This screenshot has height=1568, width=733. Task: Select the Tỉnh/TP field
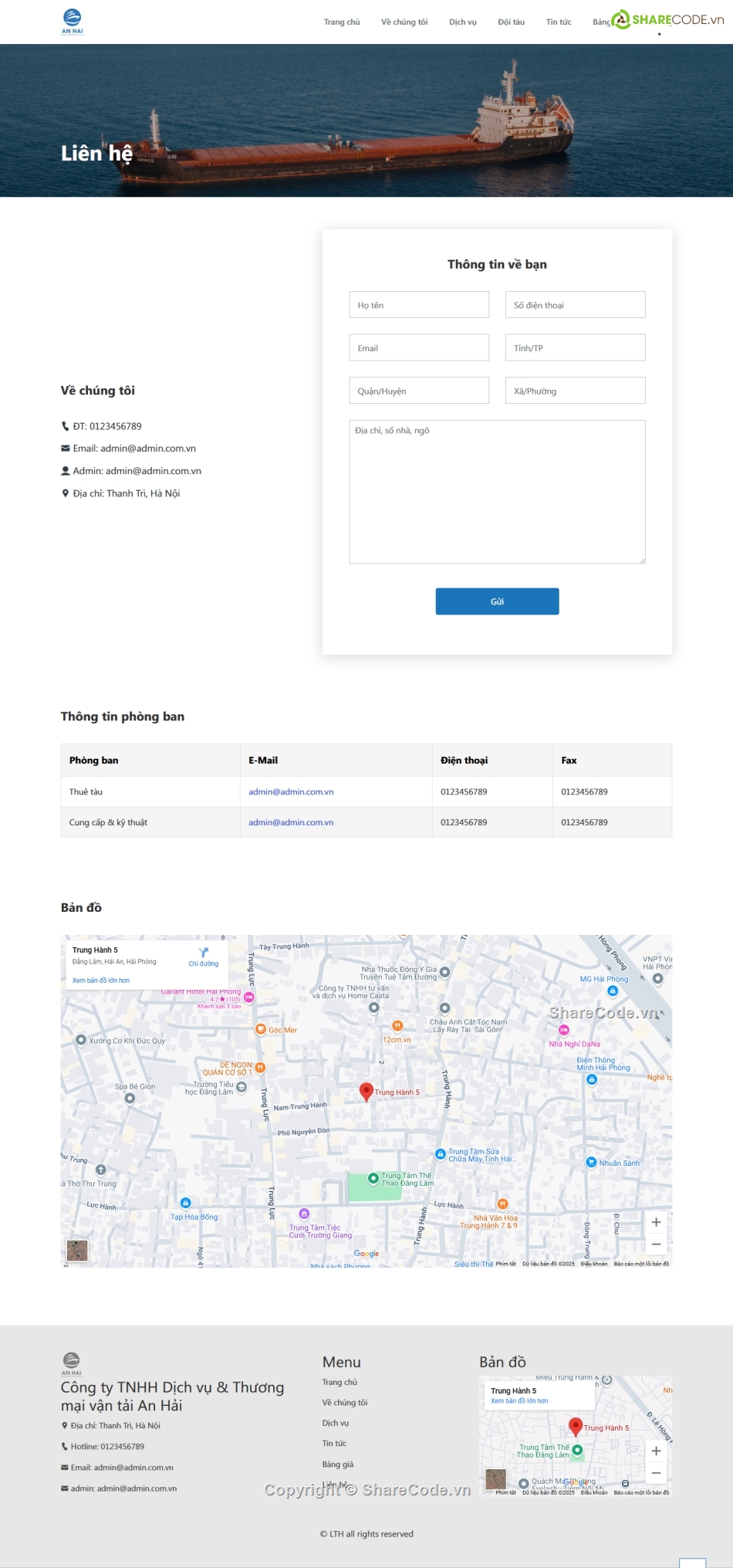click(576, 347)
